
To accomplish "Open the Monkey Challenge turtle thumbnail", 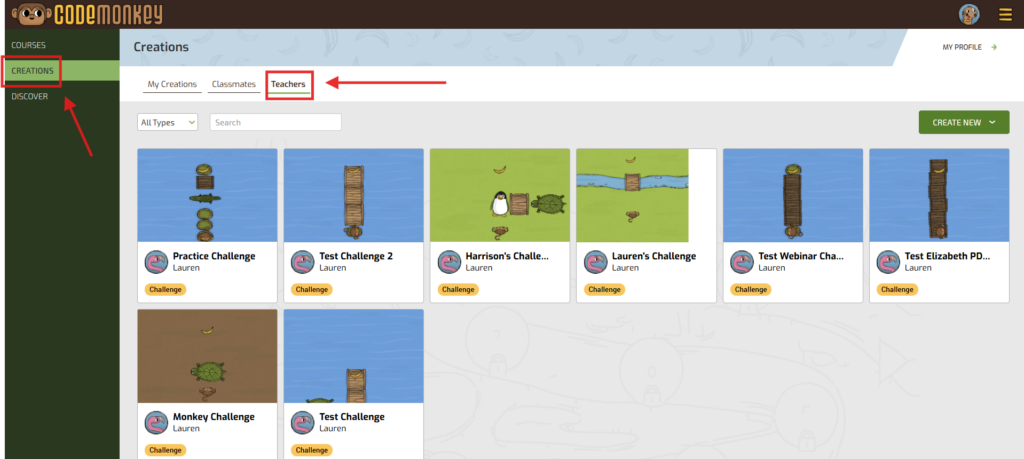I will click(208, 356).
